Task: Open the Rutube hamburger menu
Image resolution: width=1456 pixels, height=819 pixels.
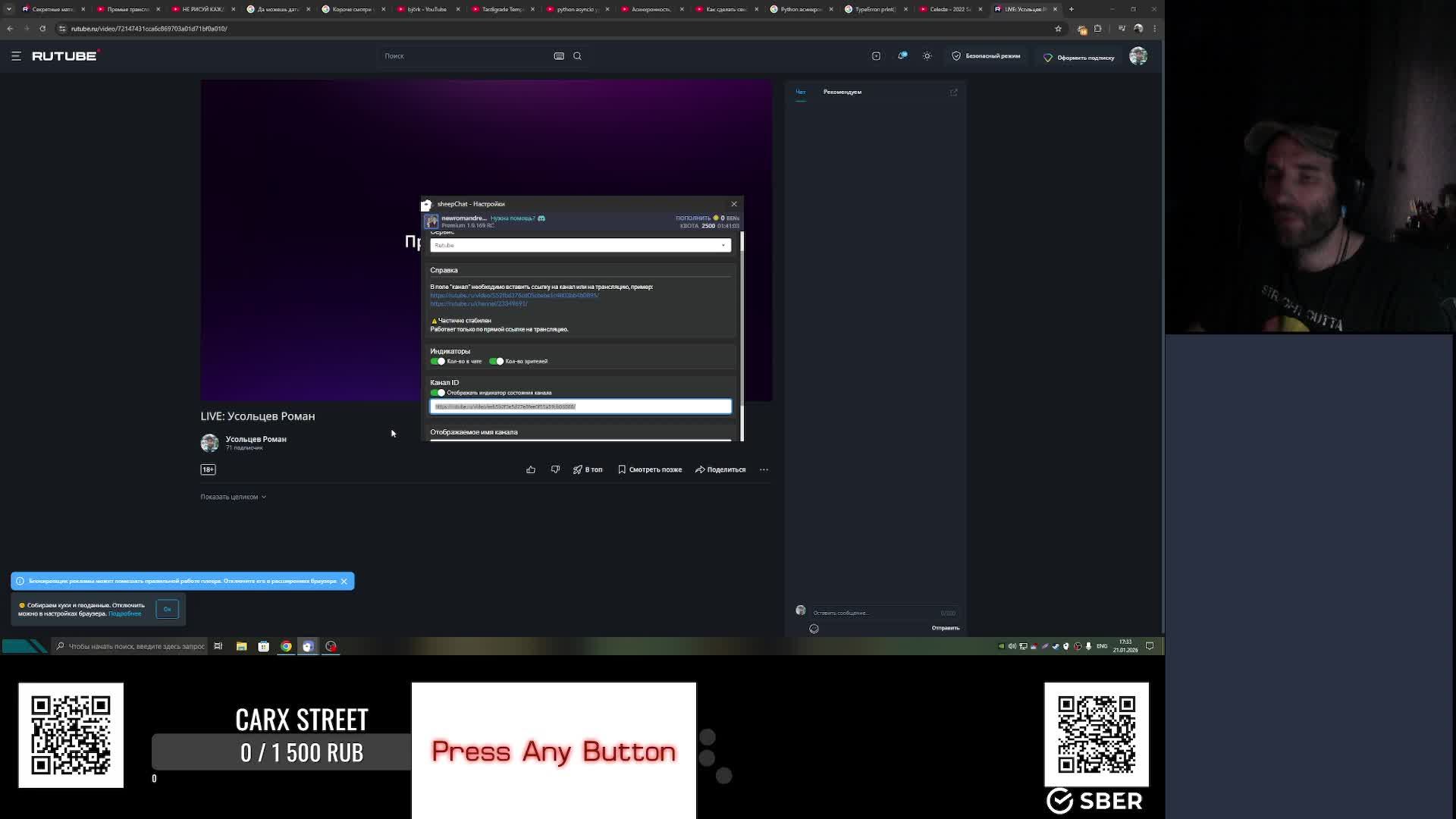Action: (x=16, y=56)
